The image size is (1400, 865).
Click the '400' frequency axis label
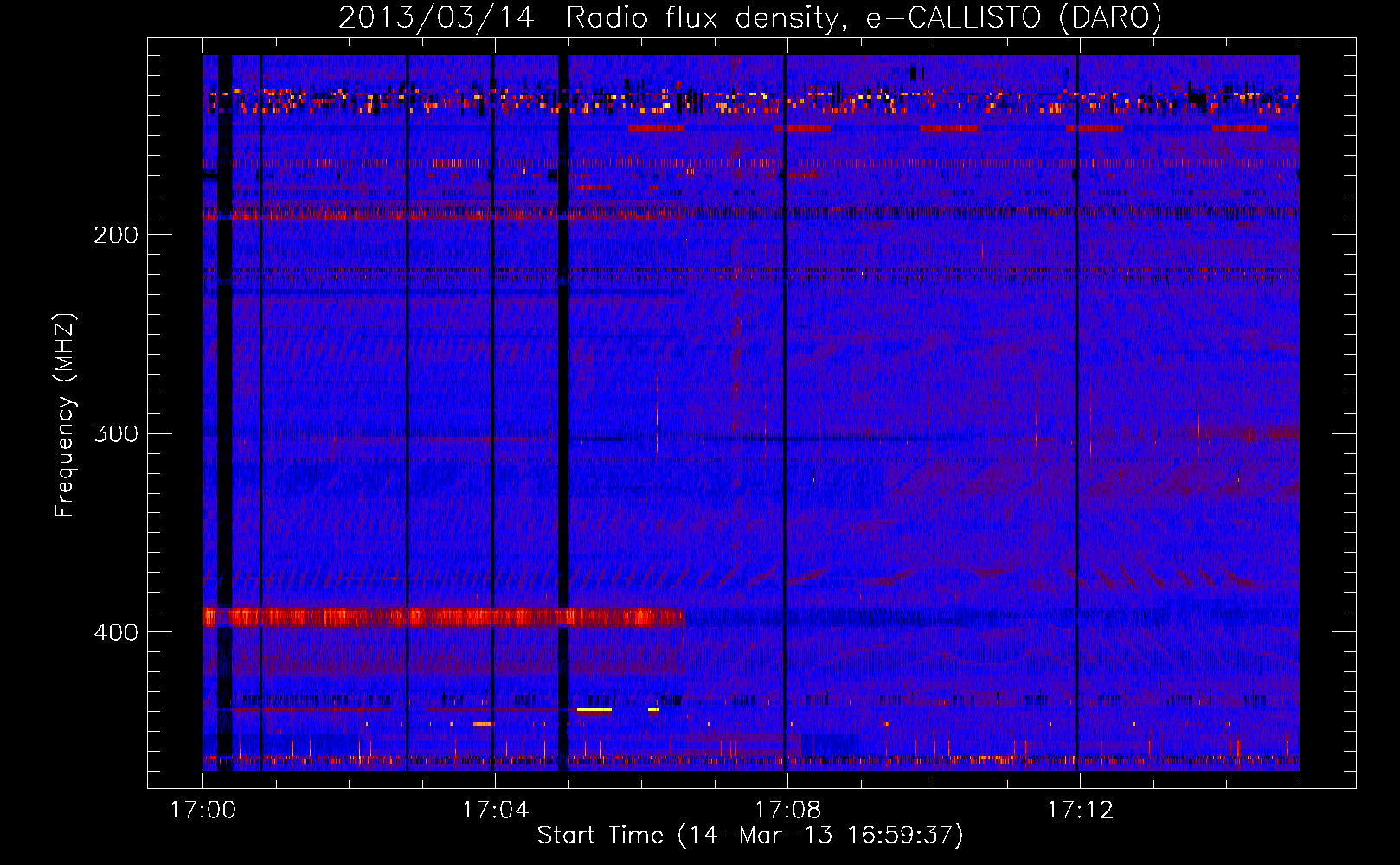116,632
